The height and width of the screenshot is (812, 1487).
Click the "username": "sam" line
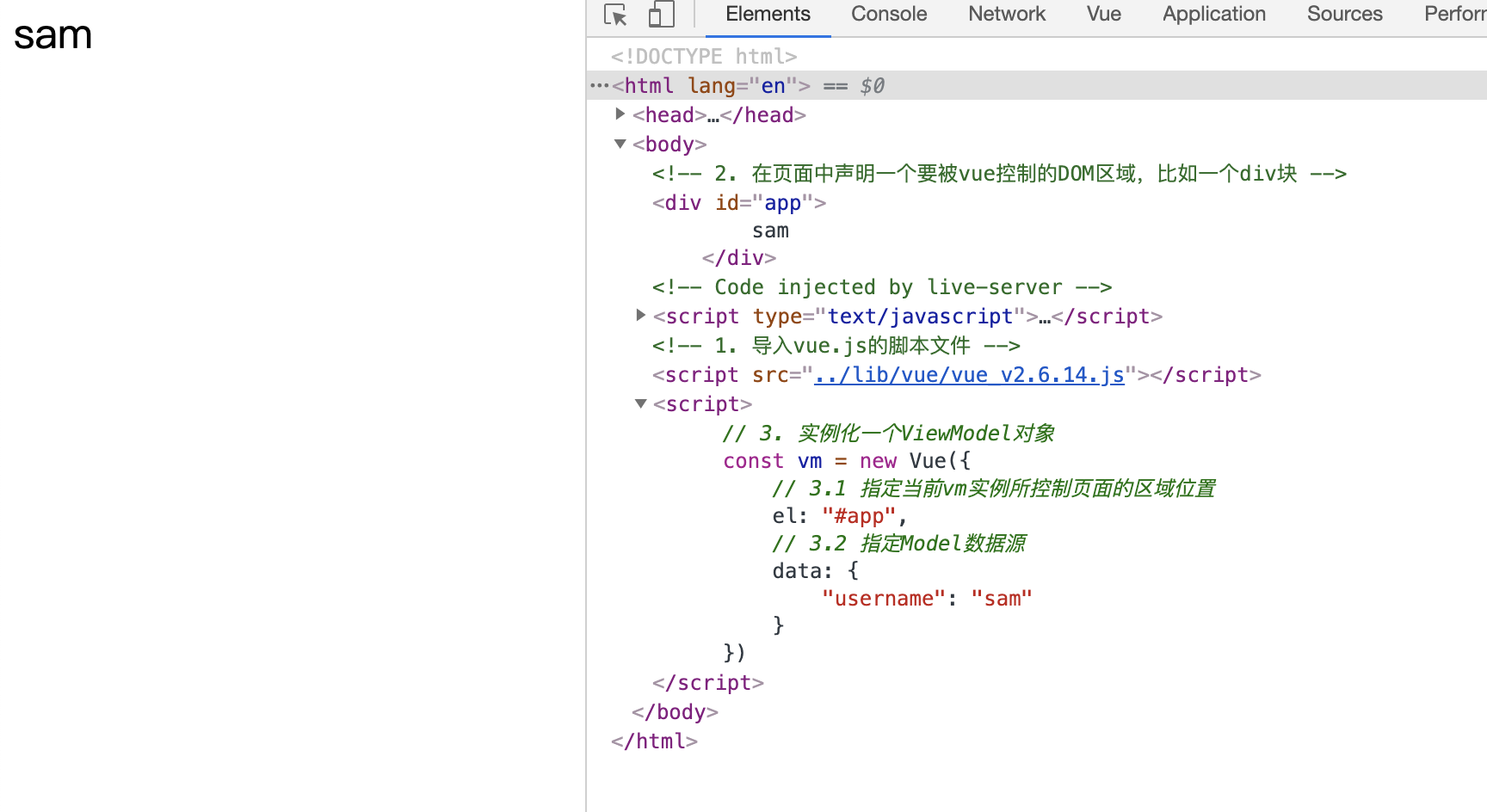tap(927, 599)
